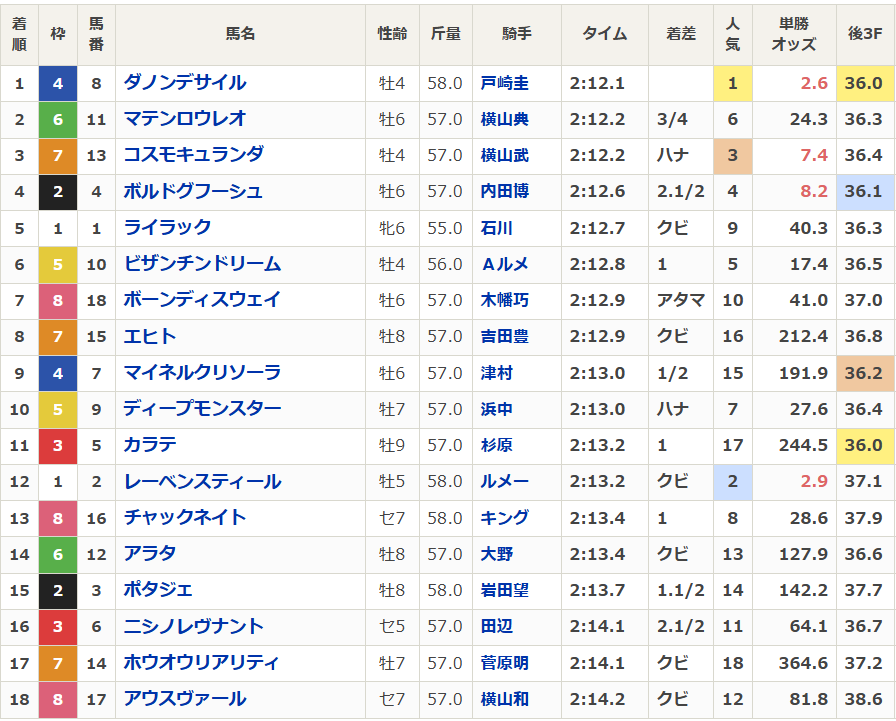
Task: Click the 後3F column header
Action: 865,34
